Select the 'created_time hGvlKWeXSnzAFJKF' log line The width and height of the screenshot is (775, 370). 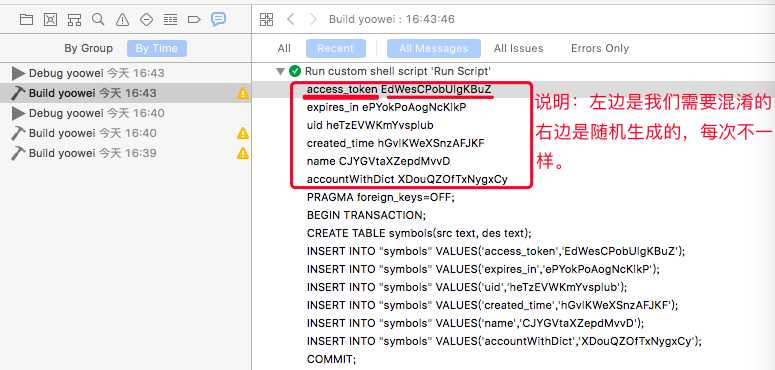coord(395,143)
